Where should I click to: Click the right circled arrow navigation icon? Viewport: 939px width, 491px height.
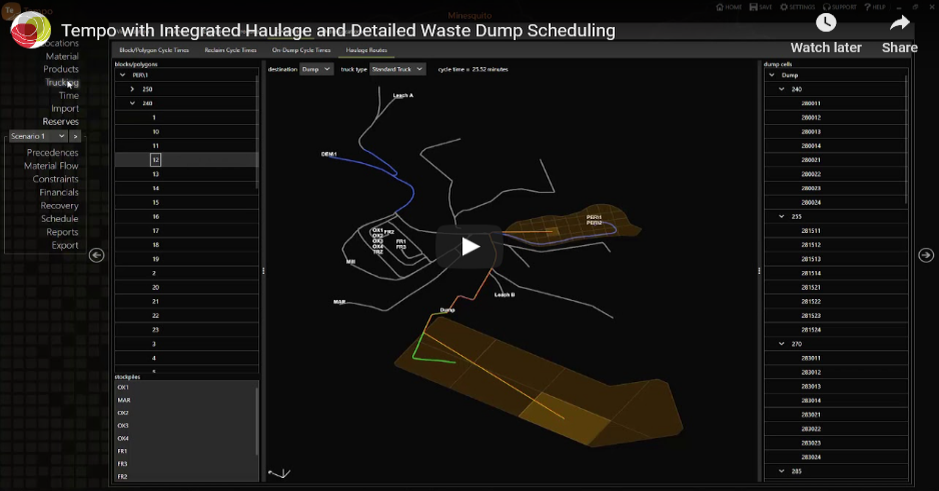[926, 255]
